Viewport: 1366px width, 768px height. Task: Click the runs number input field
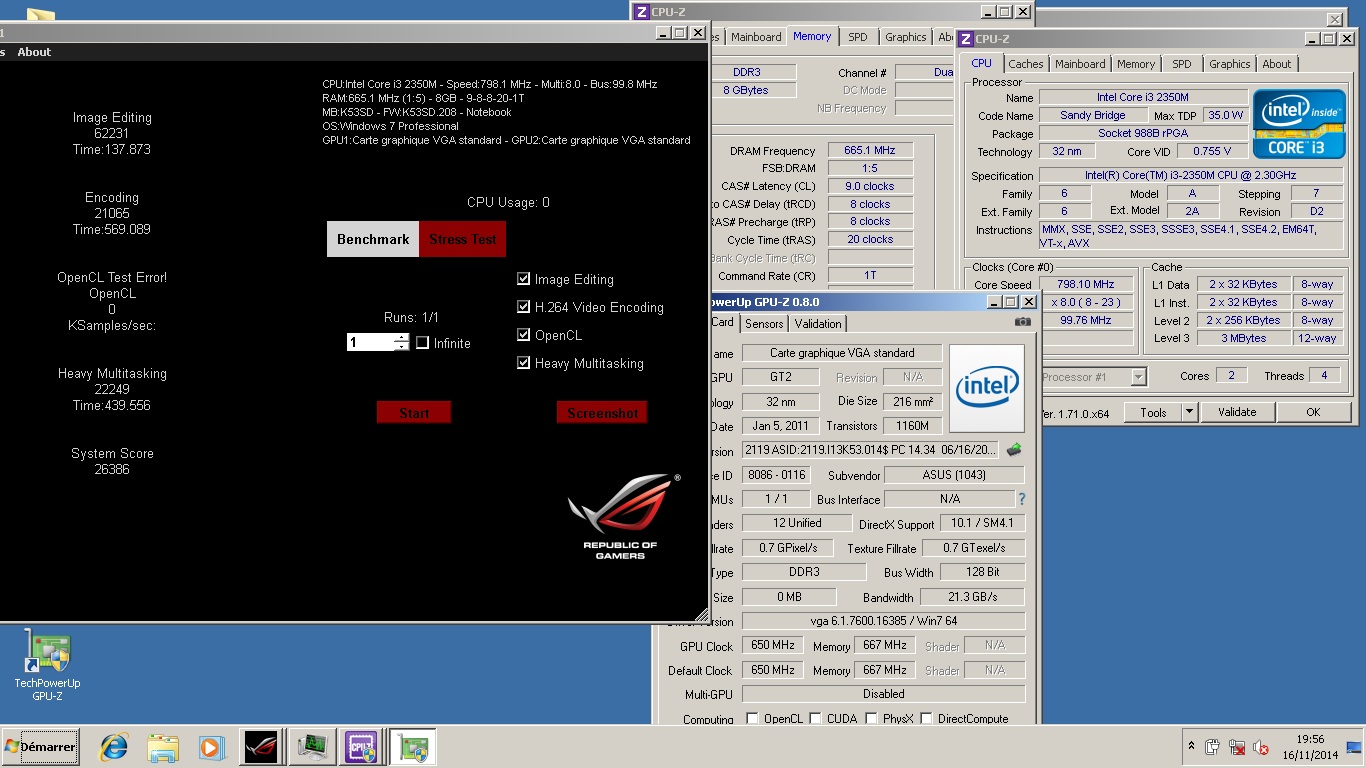[370, 342]
